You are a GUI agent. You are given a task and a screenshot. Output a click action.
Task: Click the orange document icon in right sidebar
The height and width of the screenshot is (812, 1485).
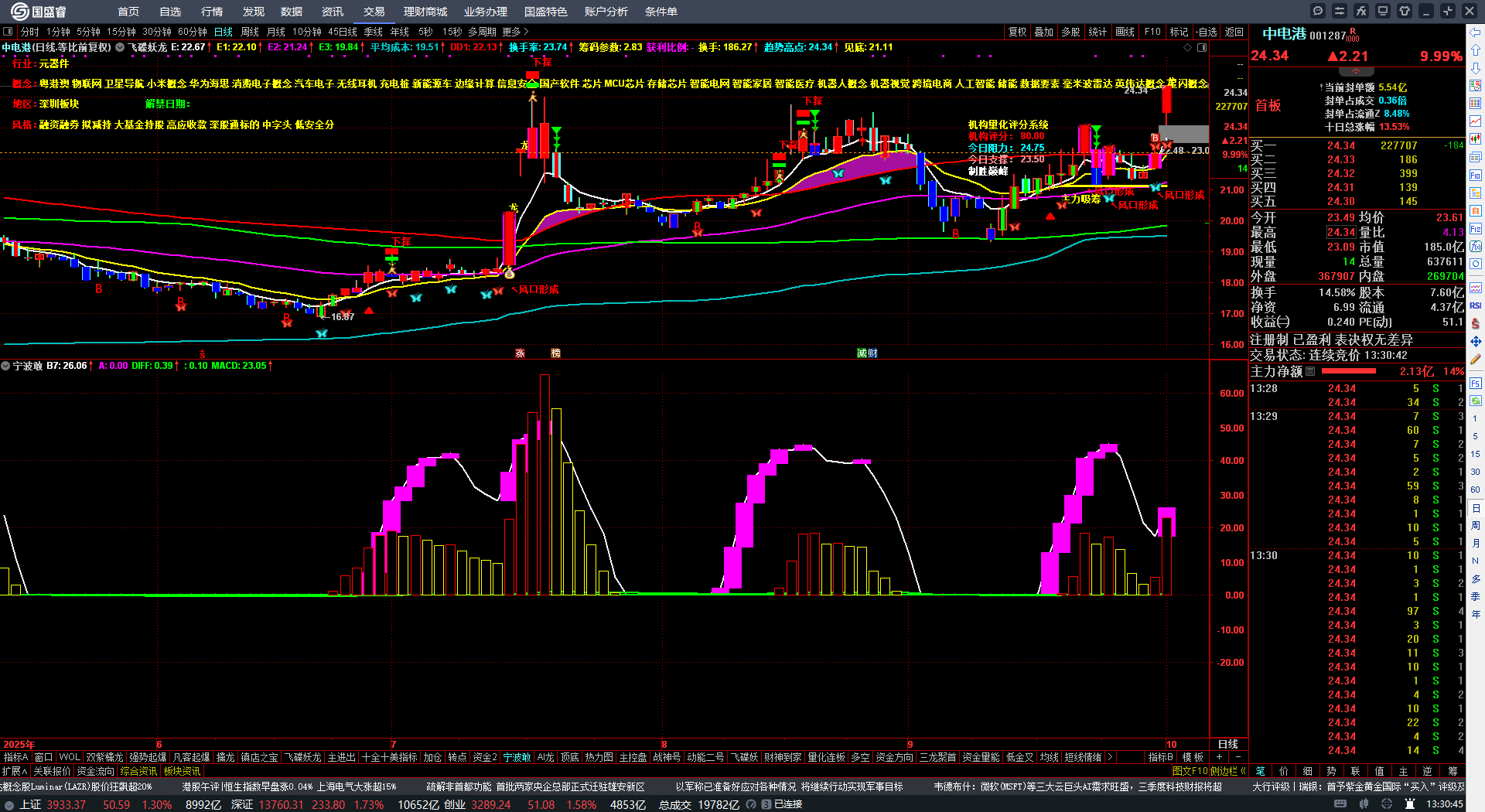point(1476,211)
